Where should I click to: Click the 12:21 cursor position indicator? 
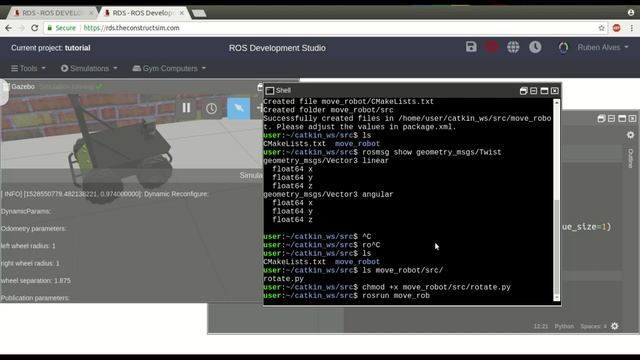coord(541,326)
